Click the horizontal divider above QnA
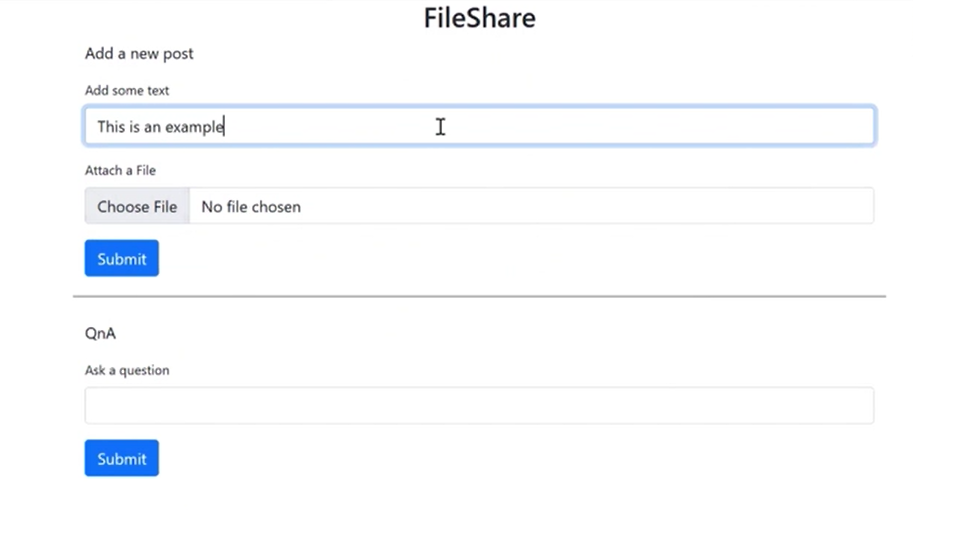Image resolution: width=967 pixels, height=542 pixels. click(x=479, y=296)
